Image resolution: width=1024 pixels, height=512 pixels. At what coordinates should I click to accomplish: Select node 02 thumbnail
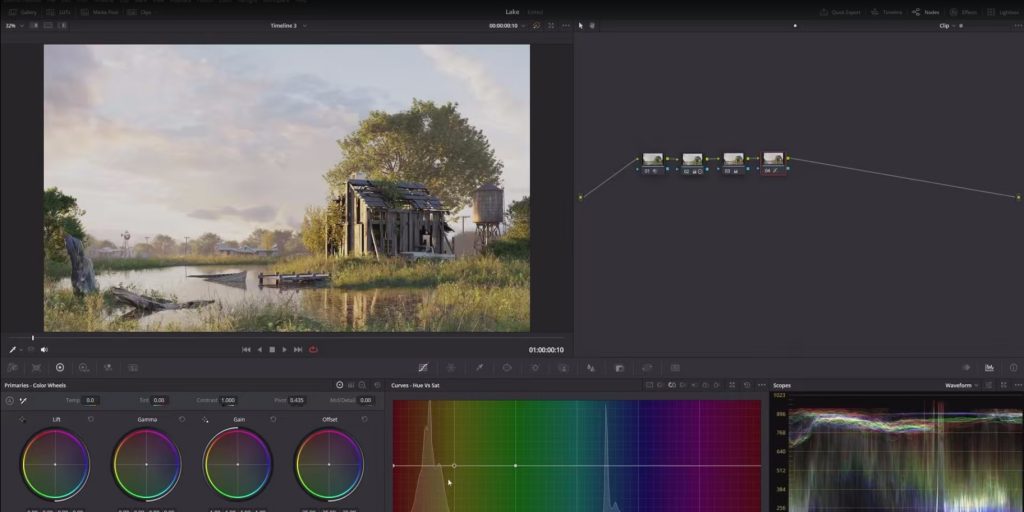coord(692,159)
